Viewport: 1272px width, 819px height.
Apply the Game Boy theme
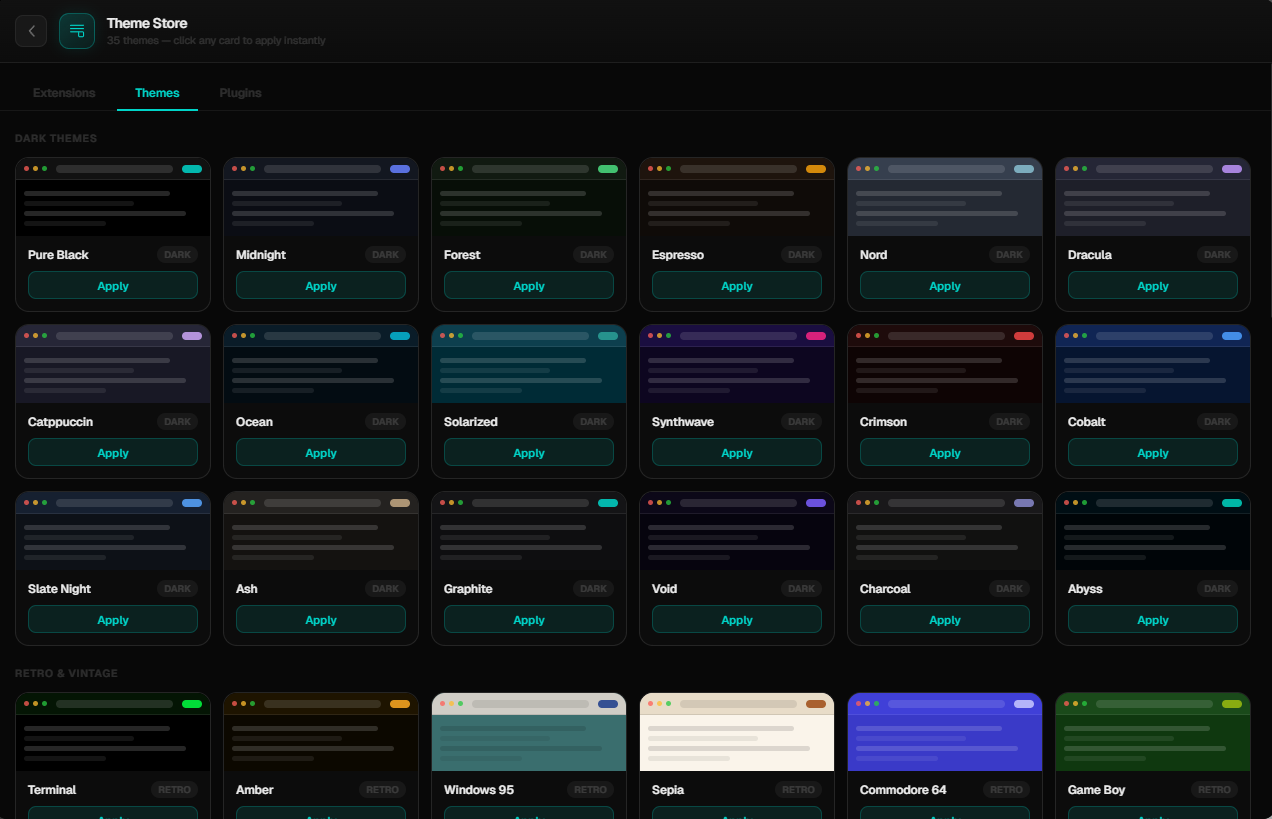tap(1152, 813)
